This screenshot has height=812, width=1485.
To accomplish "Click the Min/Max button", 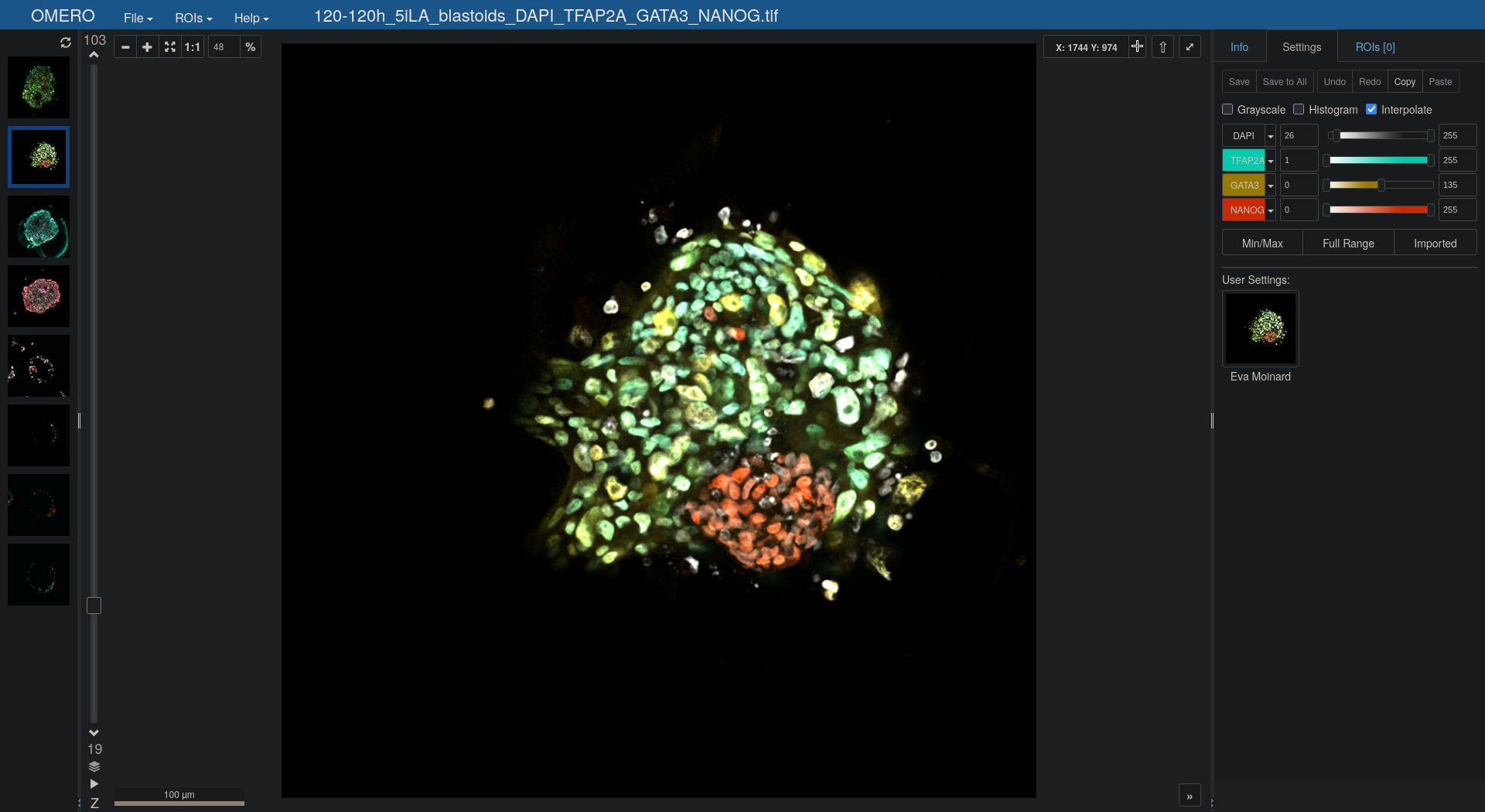I will pyautogui.click(x=1261, y=244).
